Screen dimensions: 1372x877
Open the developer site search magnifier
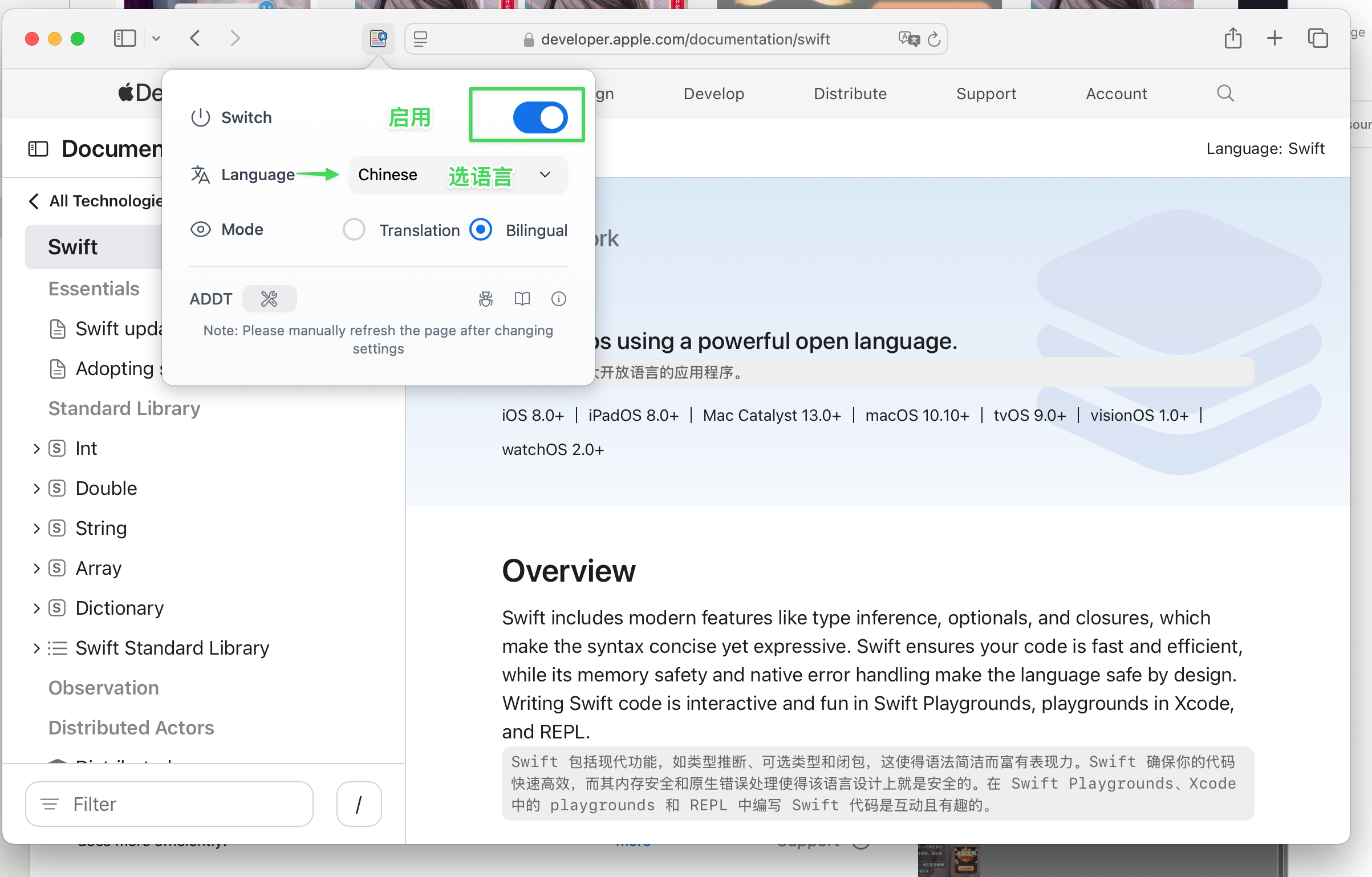click(1225, 94)
